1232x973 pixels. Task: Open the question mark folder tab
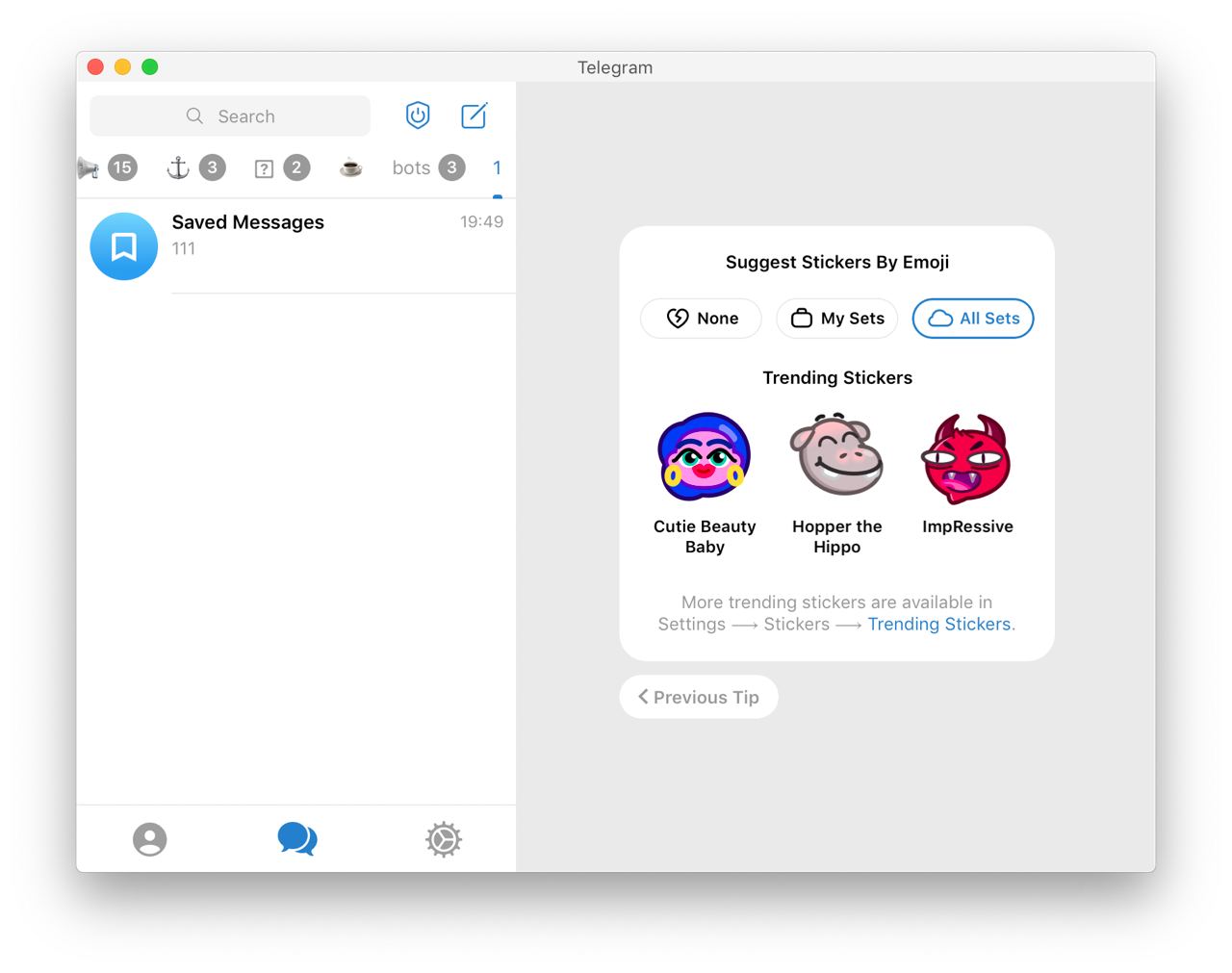(x=281, y=167)
